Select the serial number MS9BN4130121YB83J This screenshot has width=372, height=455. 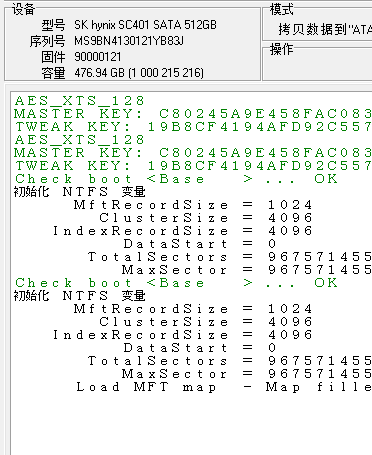coord(129,41)
